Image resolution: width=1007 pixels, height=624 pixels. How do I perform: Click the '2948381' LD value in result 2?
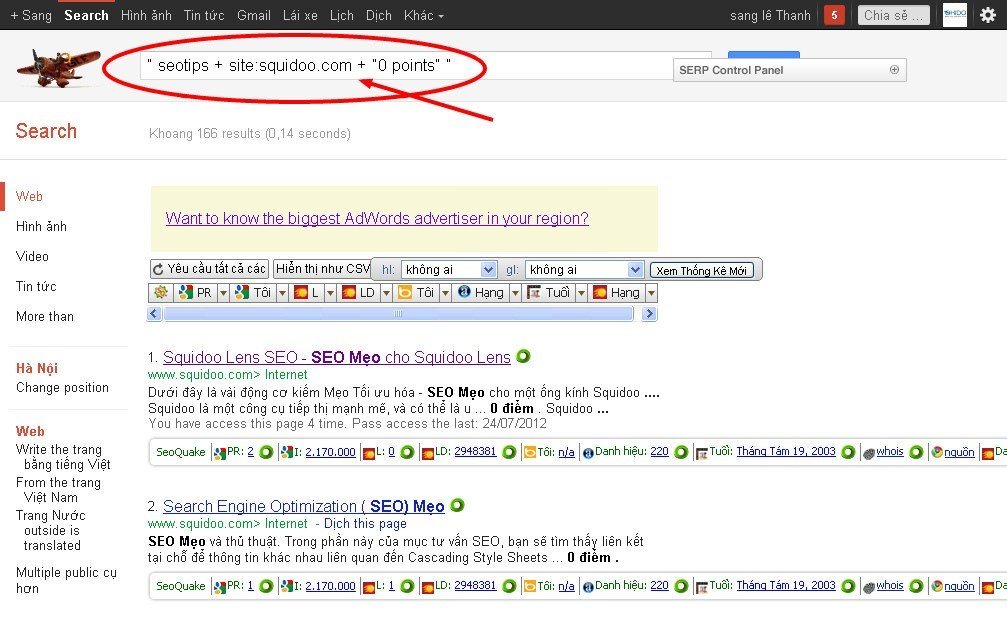point(475,585)
